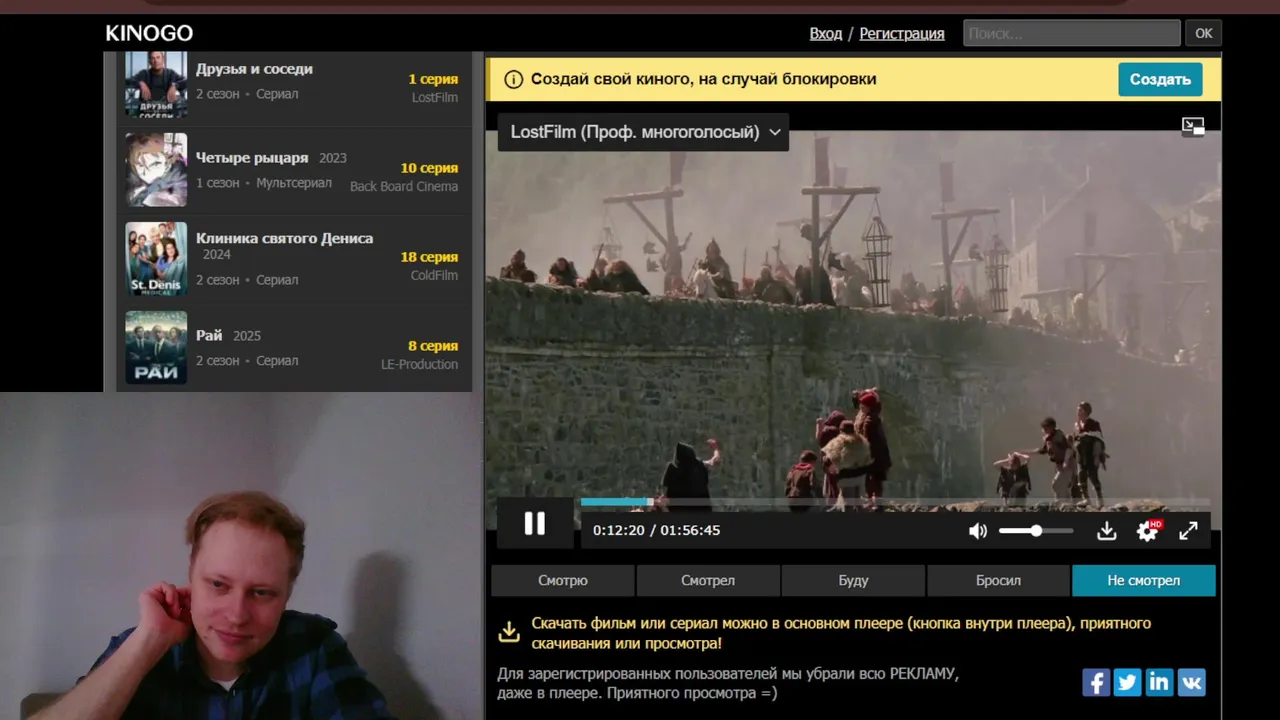Mark as Смотрел

click(x=708, y=580)
